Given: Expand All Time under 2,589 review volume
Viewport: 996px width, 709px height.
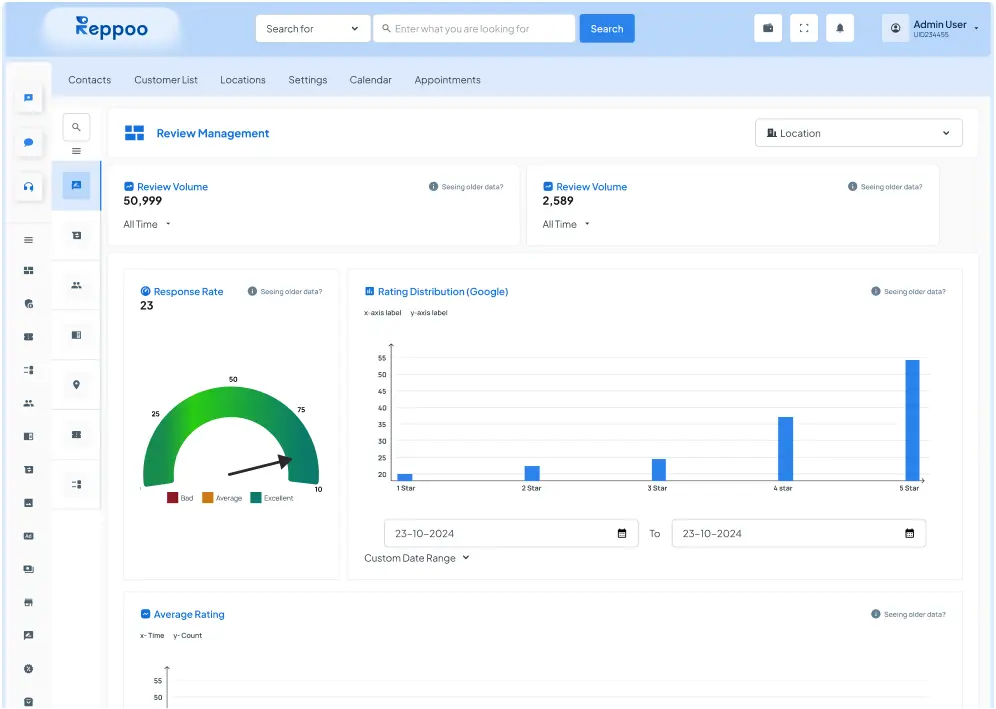Looking at the screenshot, I should 566,224.
